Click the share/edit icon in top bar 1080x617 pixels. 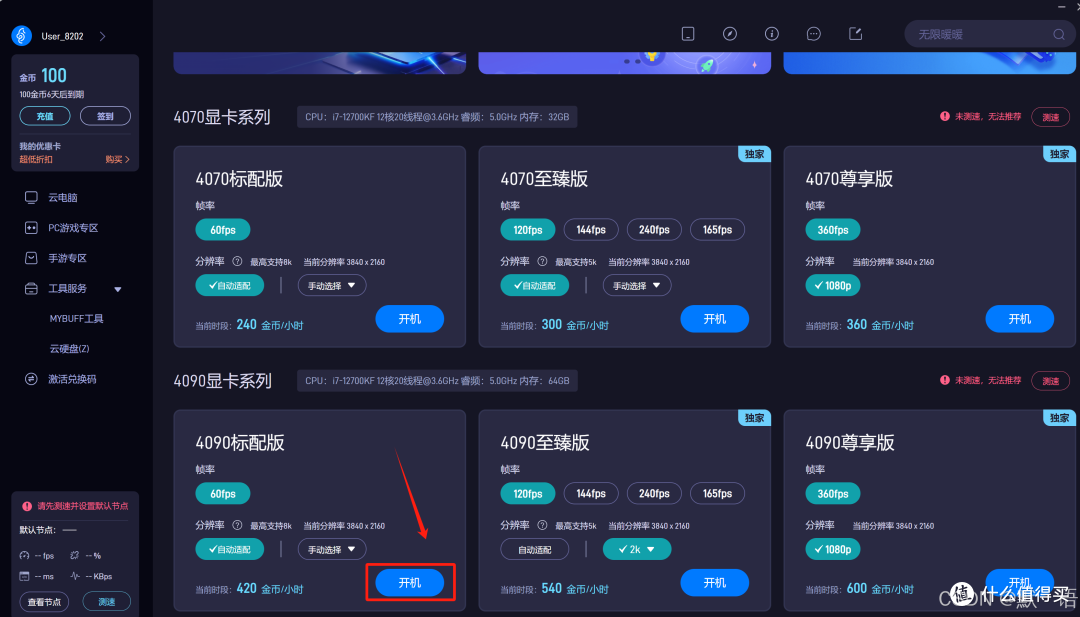(x=855, y=34)
